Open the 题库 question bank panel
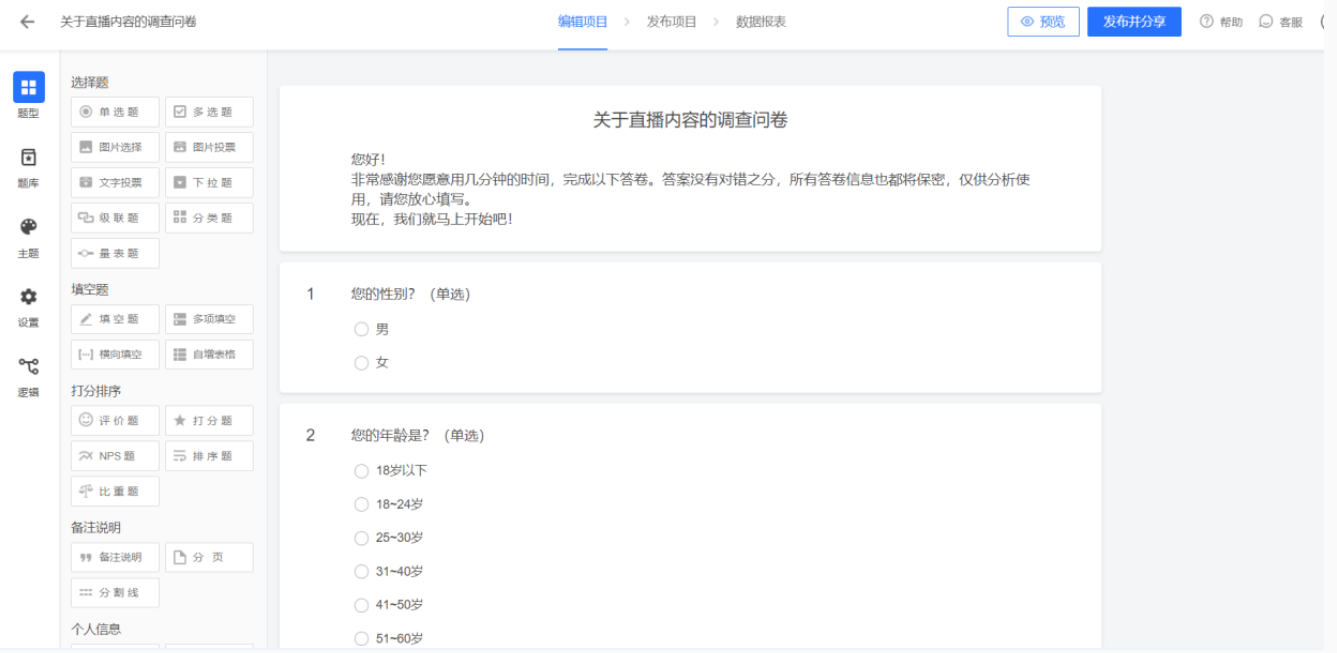This screenshot has width=1337, height=653. point(28,164)
